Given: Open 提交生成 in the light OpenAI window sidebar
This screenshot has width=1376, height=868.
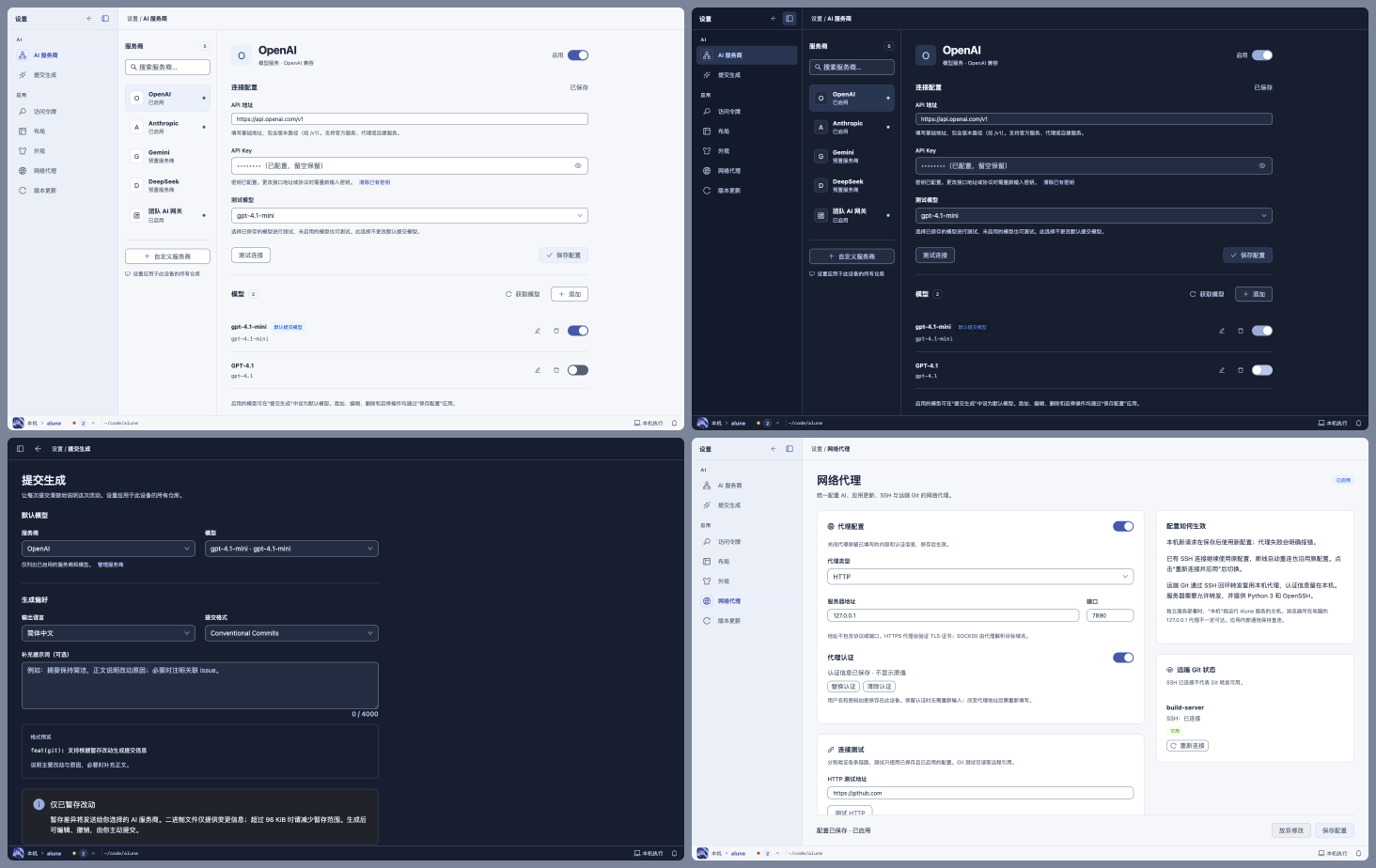Looking at the screenshot, I should 65,75.
